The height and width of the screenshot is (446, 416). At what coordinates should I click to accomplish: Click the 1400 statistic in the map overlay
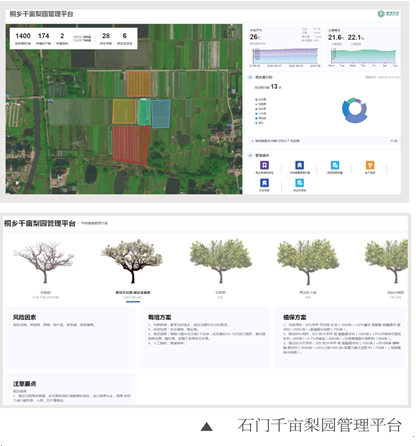pos(23,36)
